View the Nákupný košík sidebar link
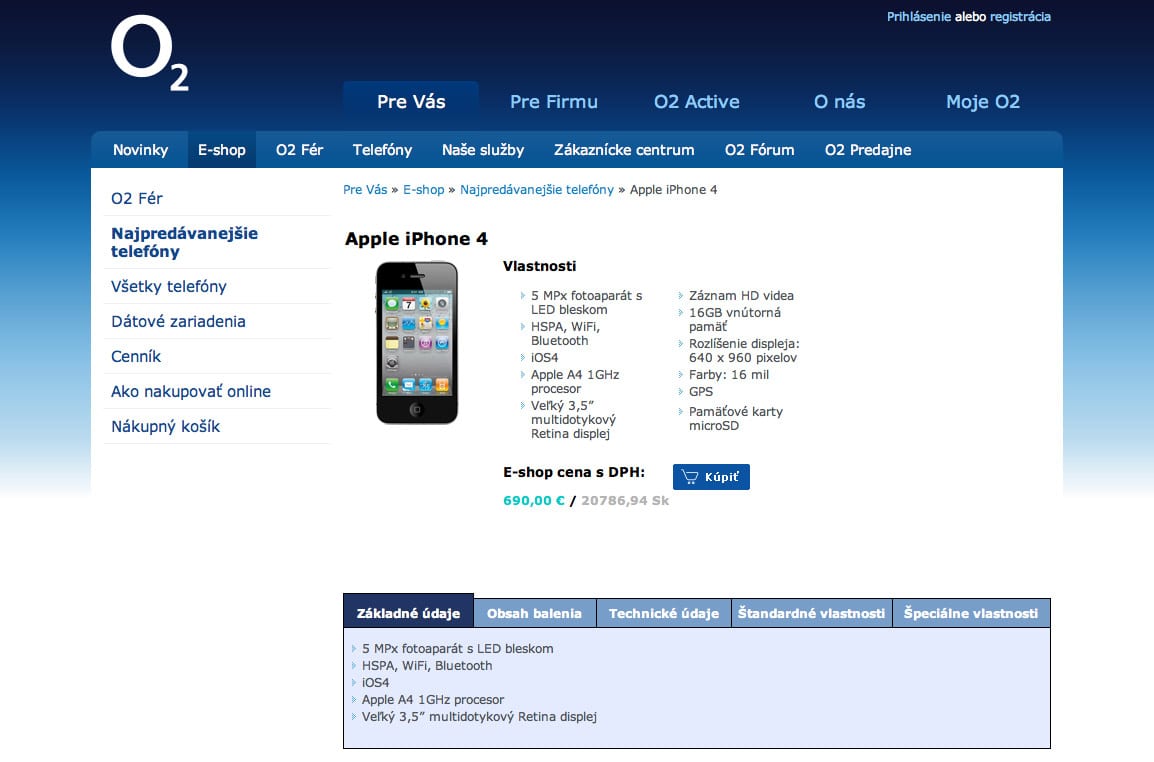Image resolution: width=1154 pixels, height=762 pixels. point(166,426)
